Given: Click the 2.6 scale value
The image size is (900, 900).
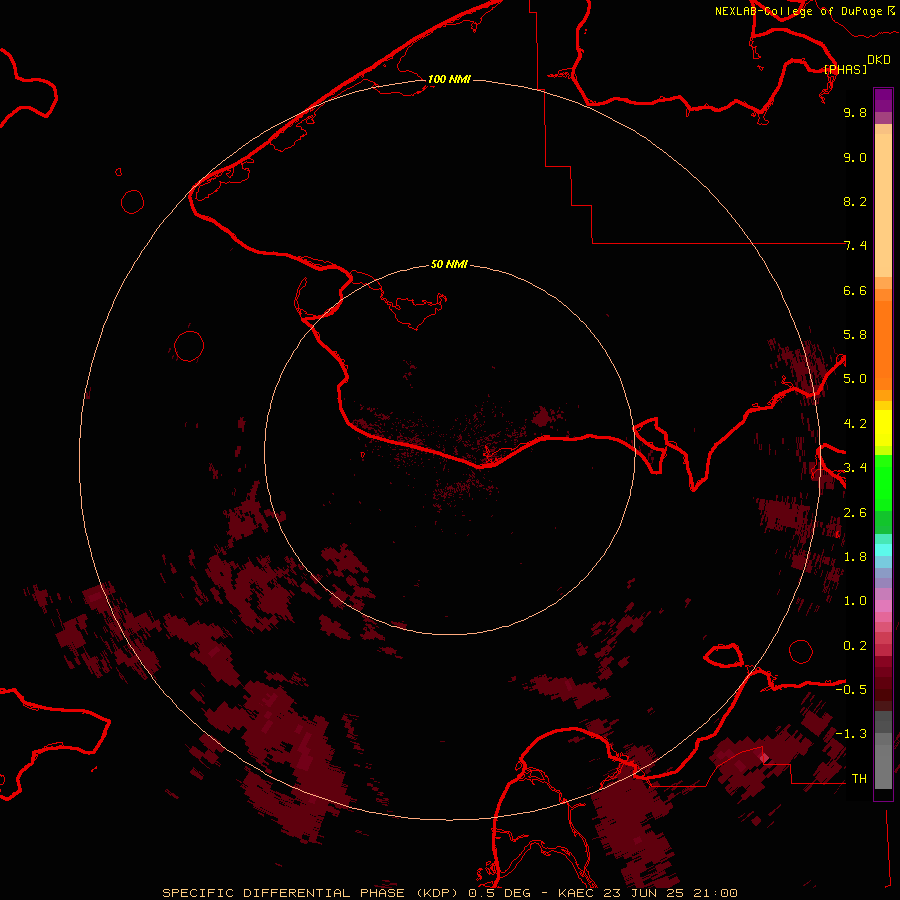Looking at the screenshot, I should coord(855,513).
